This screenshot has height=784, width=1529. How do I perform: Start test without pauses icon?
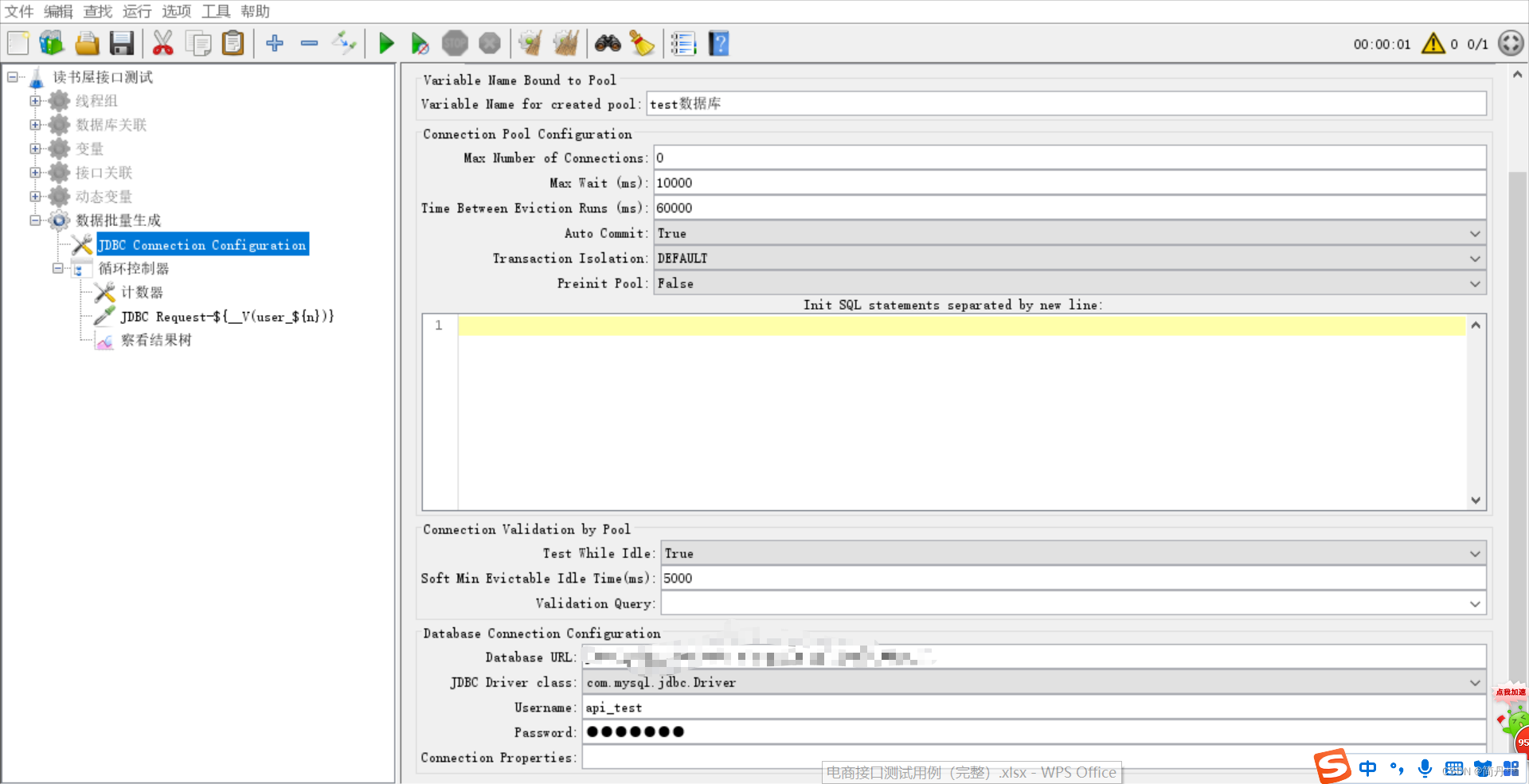click(420, 43)
